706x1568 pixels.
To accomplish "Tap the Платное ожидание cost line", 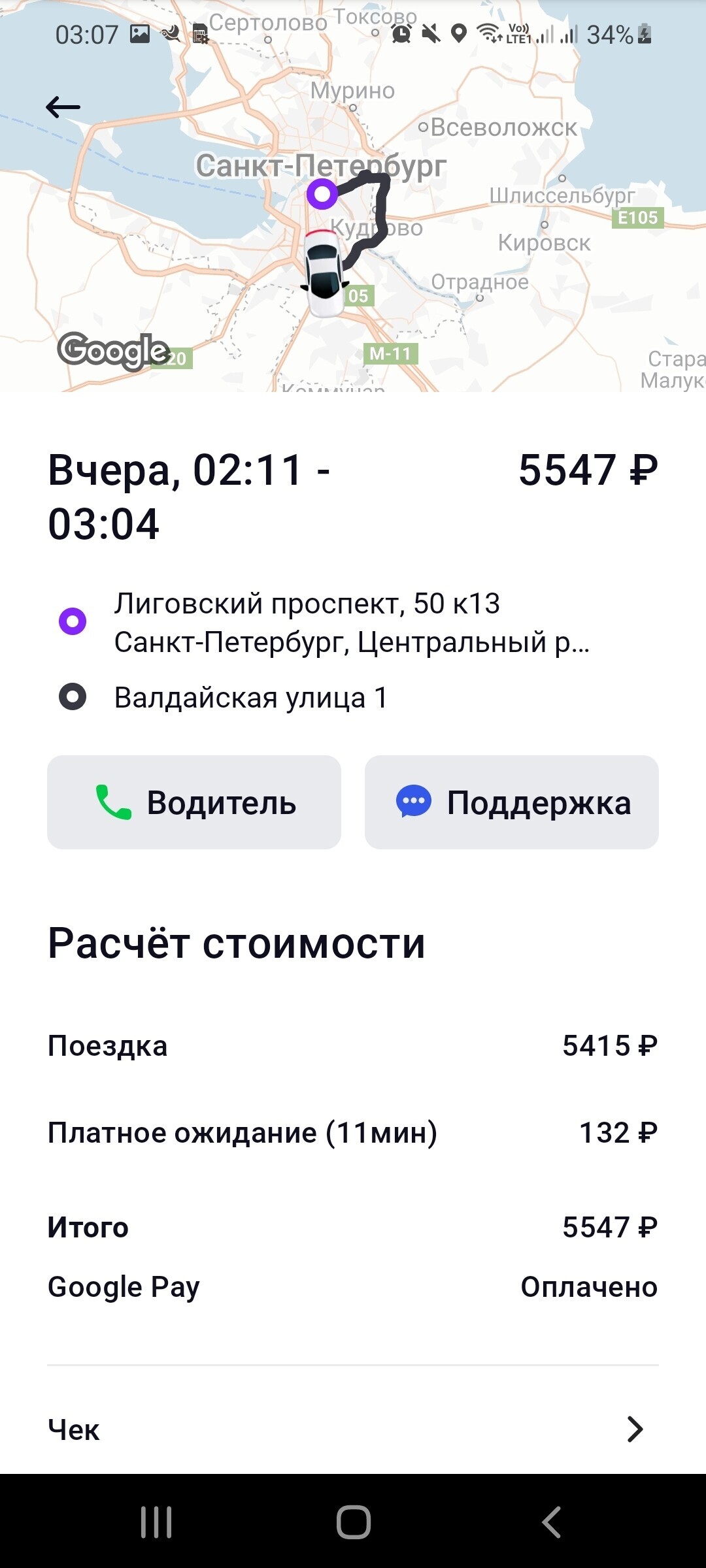I will click(353, 1133).
